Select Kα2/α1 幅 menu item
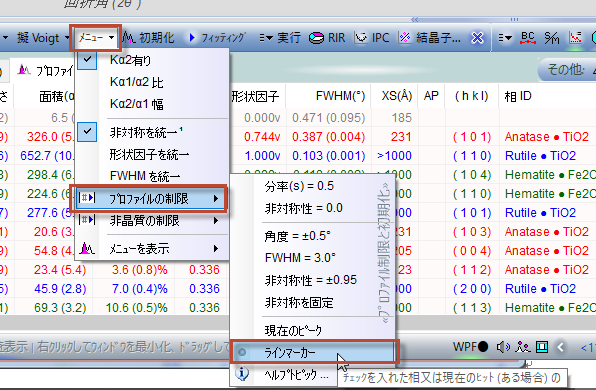Screen dimensions: 596x390 pyautogui.click(x=137, y=104)
